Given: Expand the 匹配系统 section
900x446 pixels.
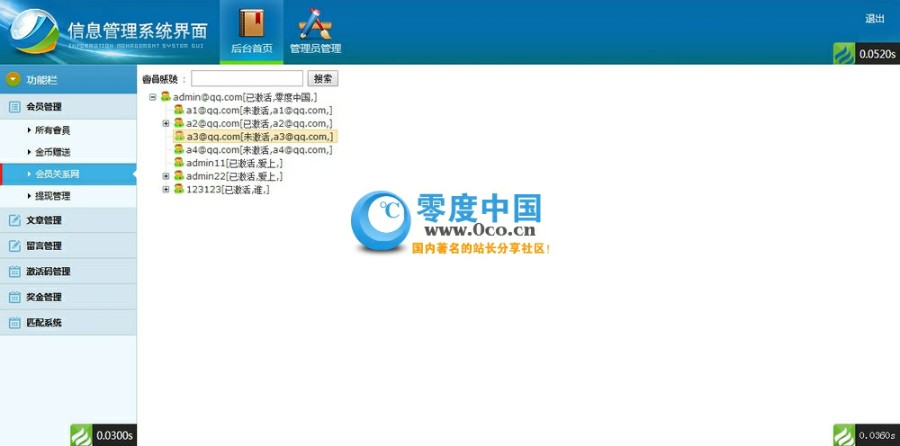Looking at the screenshot, I should [x=68, y=323].
